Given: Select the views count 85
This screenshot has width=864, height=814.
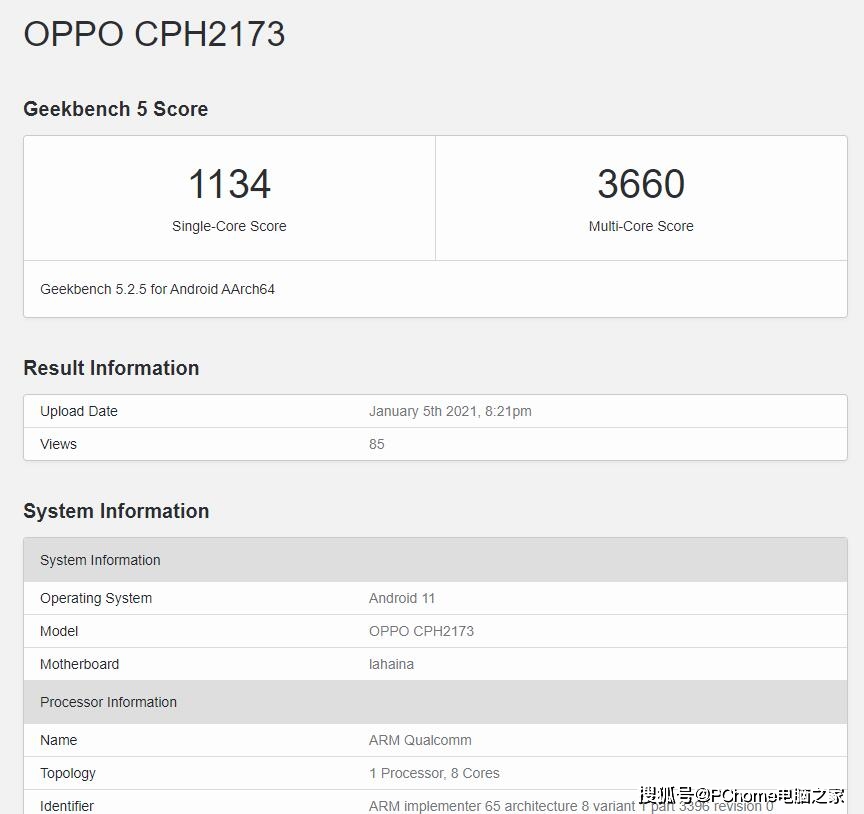Looking at the screenshot, I should pyautogui.click(x=376, y=444).
